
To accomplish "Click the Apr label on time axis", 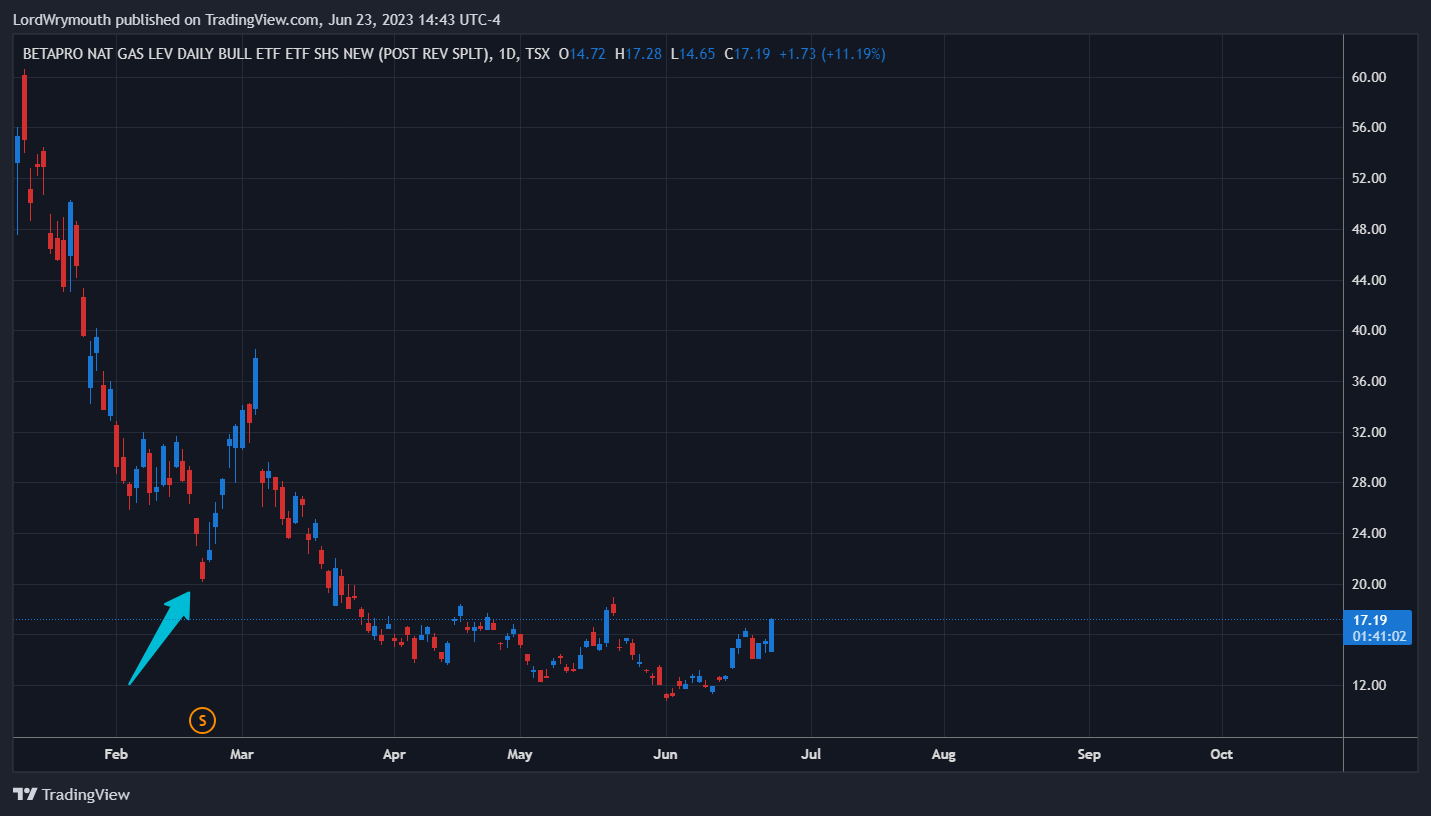I will point(394,754).
